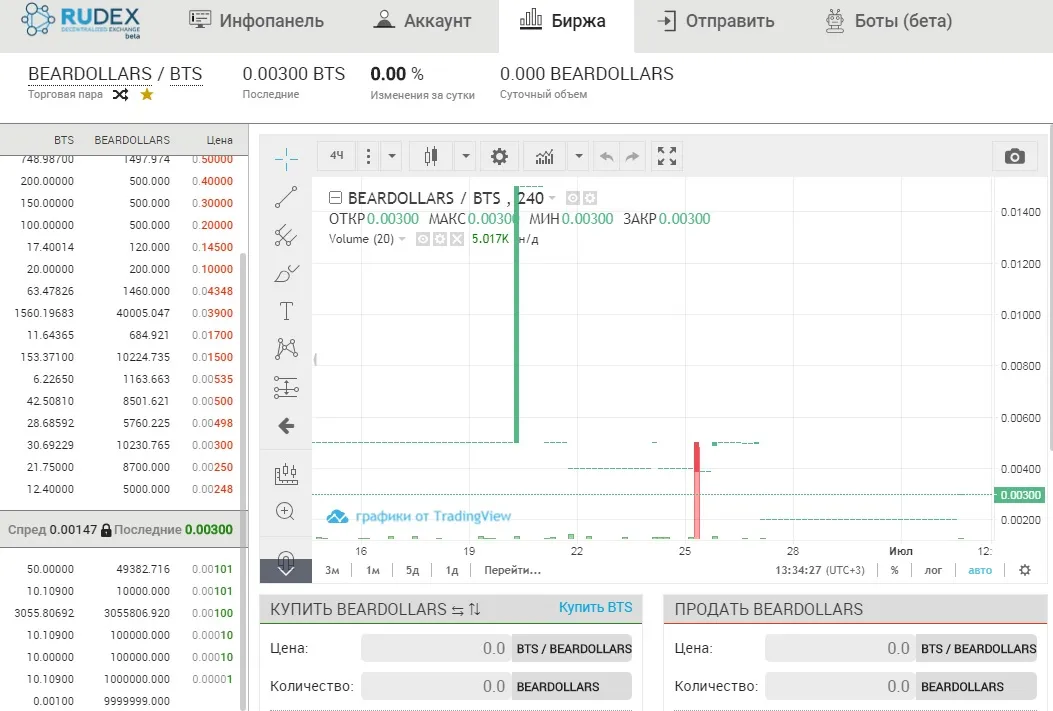Open chart settings gear at bottom right
Viewport: 1053px width, 711px height.
[x=1025, y=570]
